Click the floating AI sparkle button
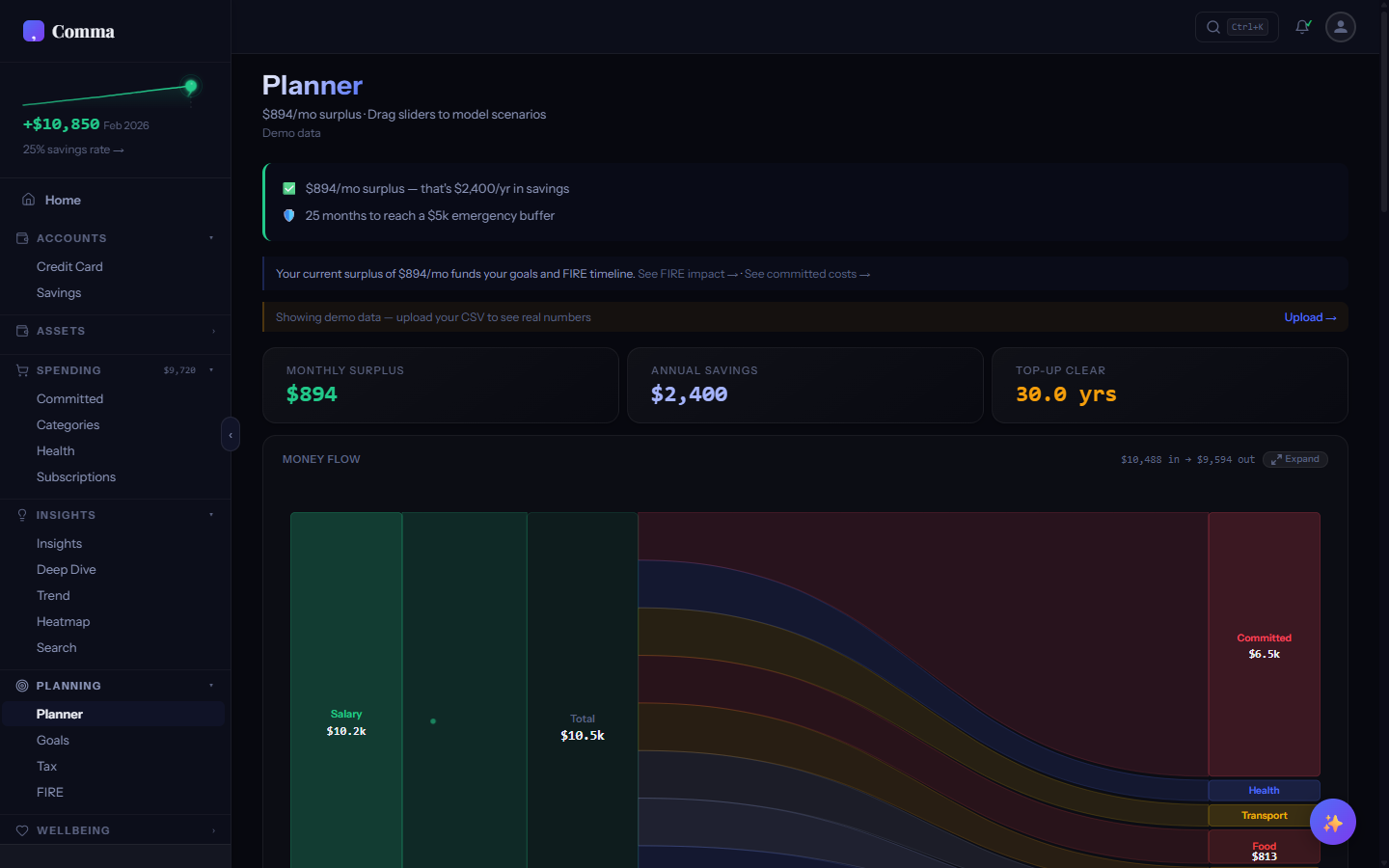This screenshot has height=868, width=1389. (1333, 822)
